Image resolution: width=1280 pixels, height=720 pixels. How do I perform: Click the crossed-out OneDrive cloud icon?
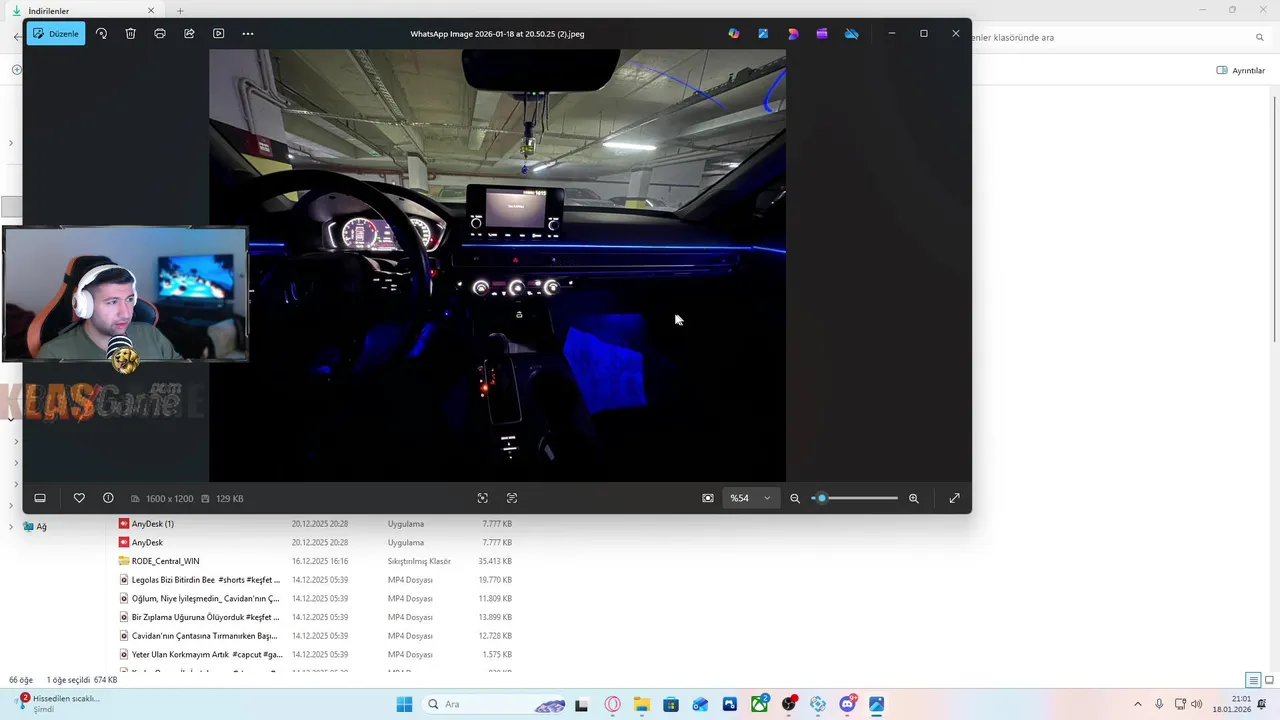[x=851, y=33]
